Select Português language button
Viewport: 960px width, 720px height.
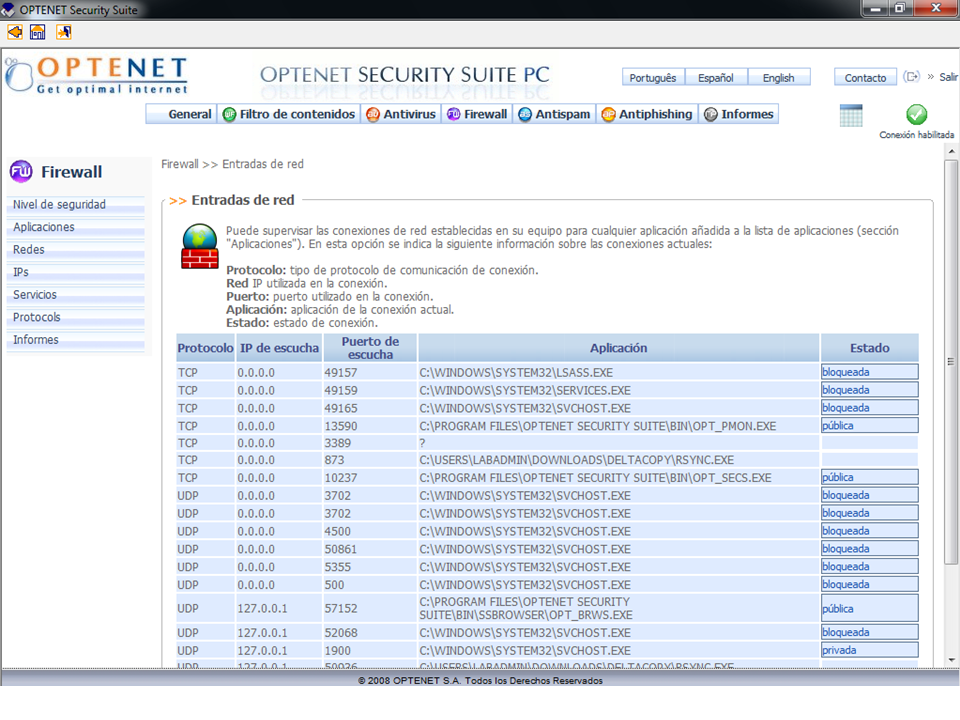pyautogui.click(x=653, y=78)
